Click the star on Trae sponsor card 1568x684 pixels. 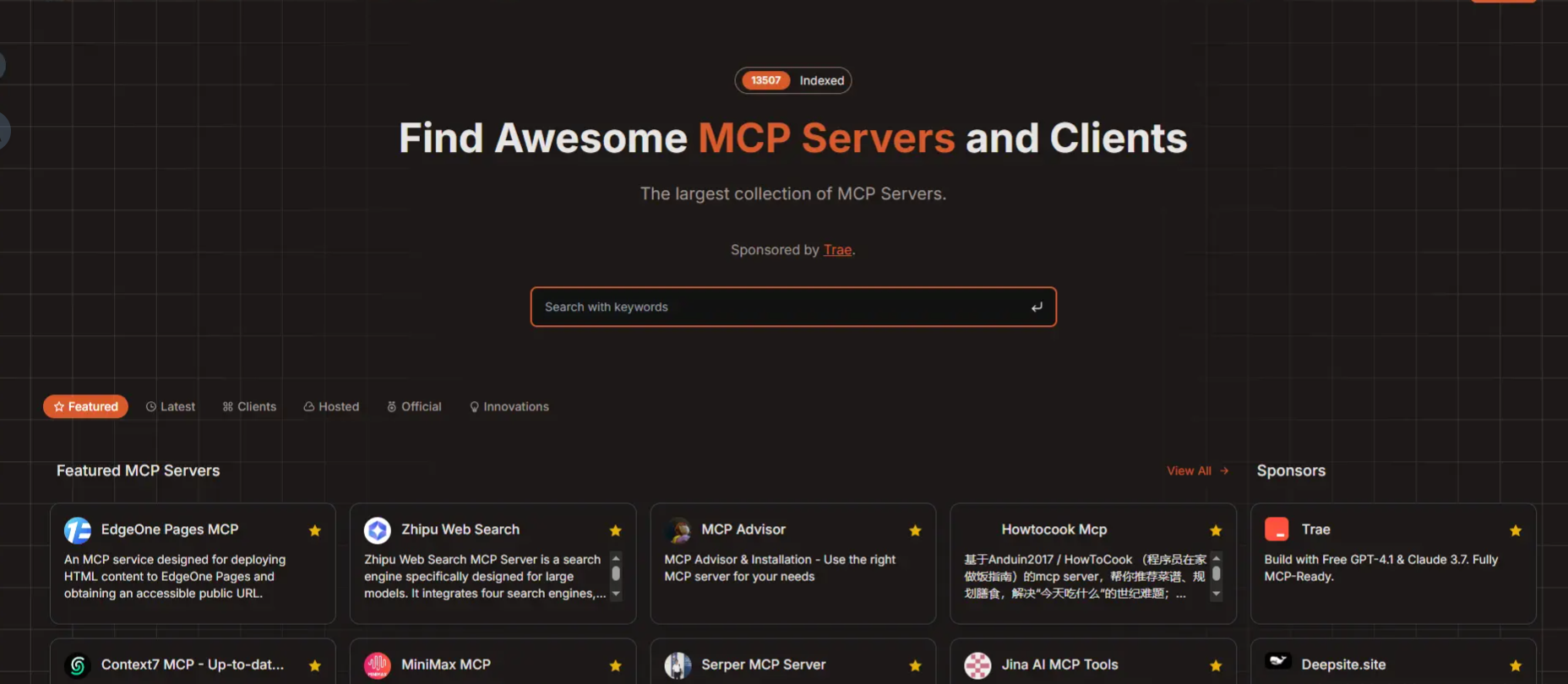coord(1516,530)
